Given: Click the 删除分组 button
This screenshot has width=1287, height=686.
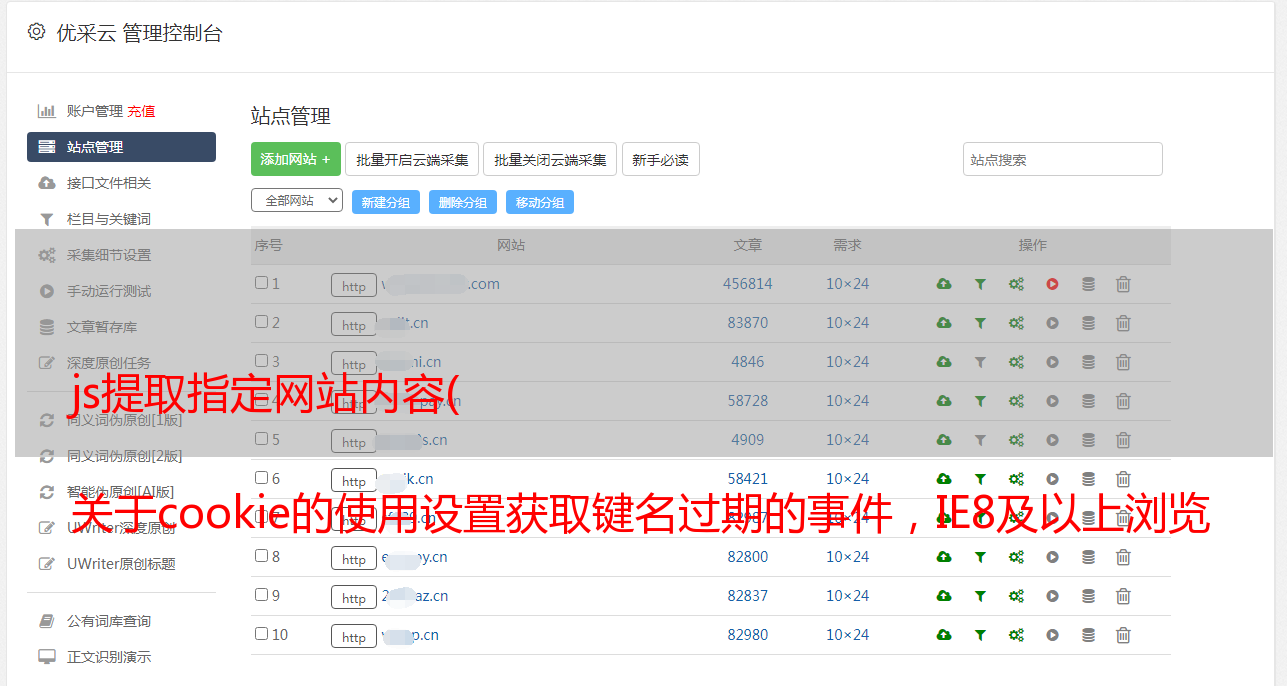Looking at the screenshot, I should [463, 202].
